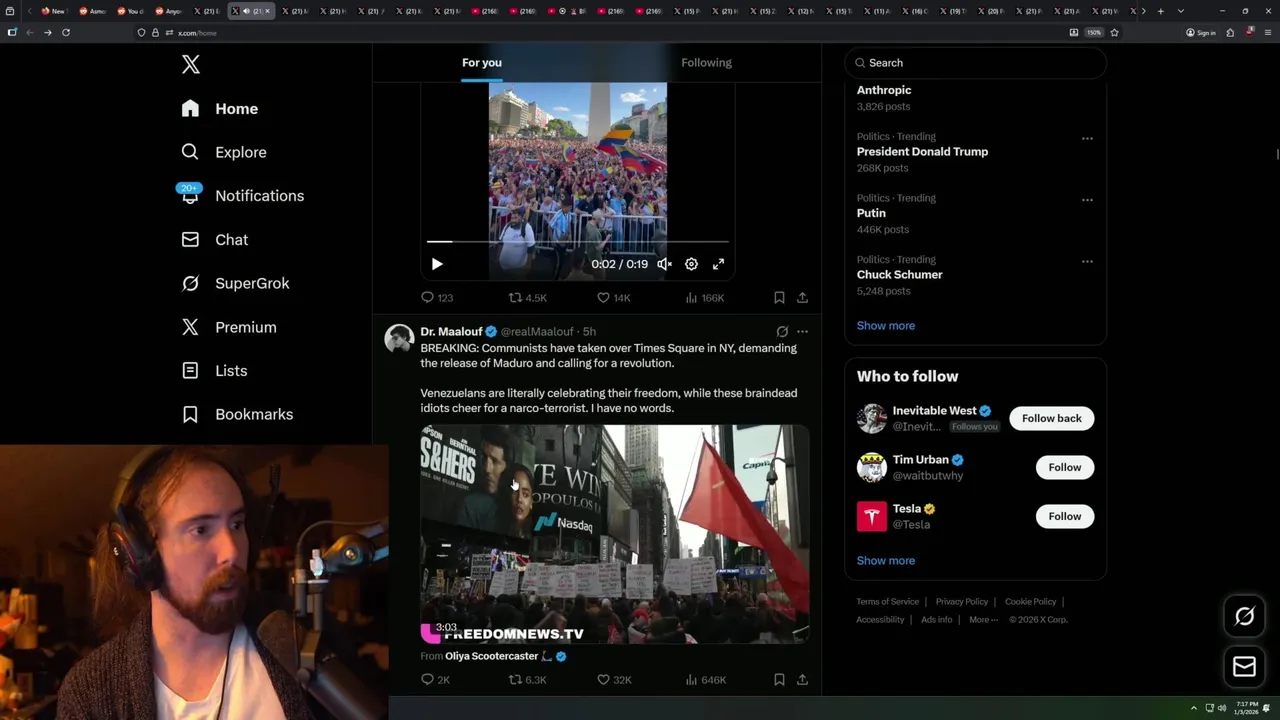Play the Venezuela flag crowd video
Screen dimensions: 1280x720
[437, 264]
